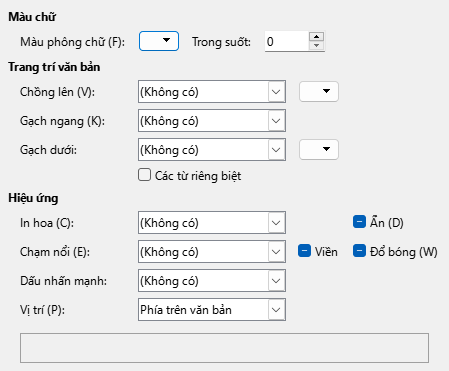
Task: Open the Dấu nhấn mạnh dropdown
Action: click(212, 280)
